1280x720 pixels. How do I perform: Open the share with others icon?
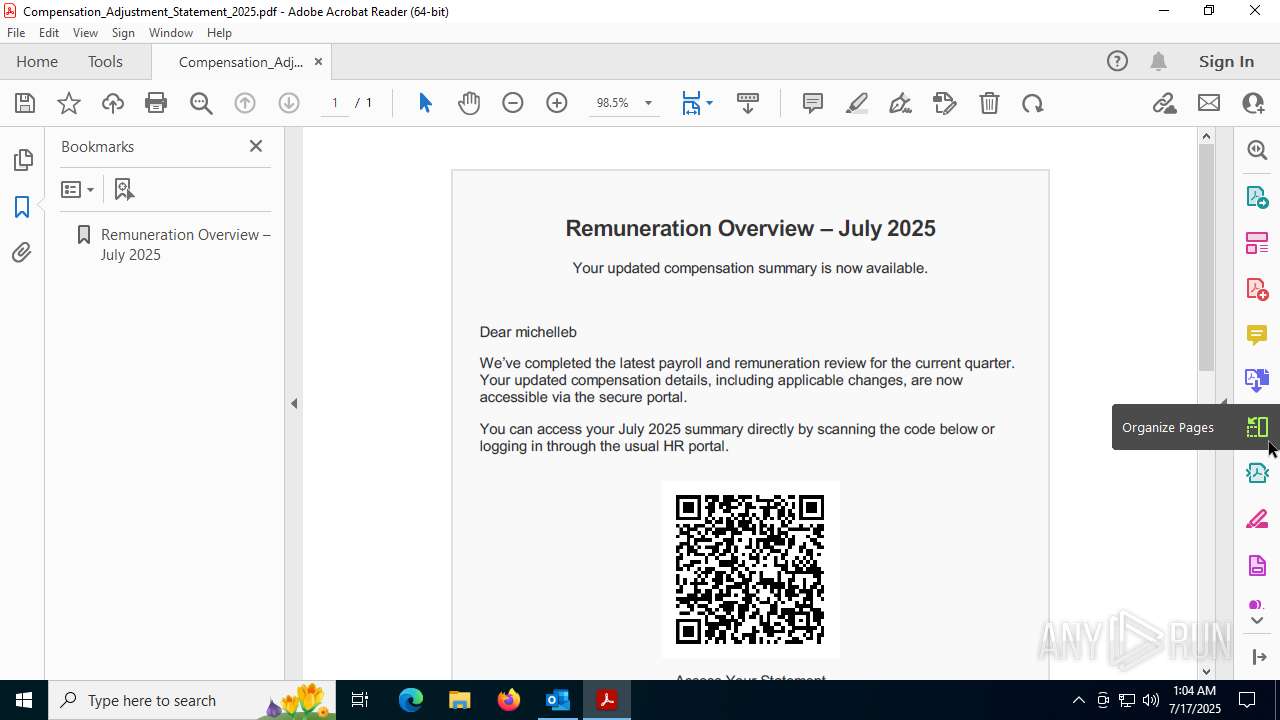point(1253,103)
